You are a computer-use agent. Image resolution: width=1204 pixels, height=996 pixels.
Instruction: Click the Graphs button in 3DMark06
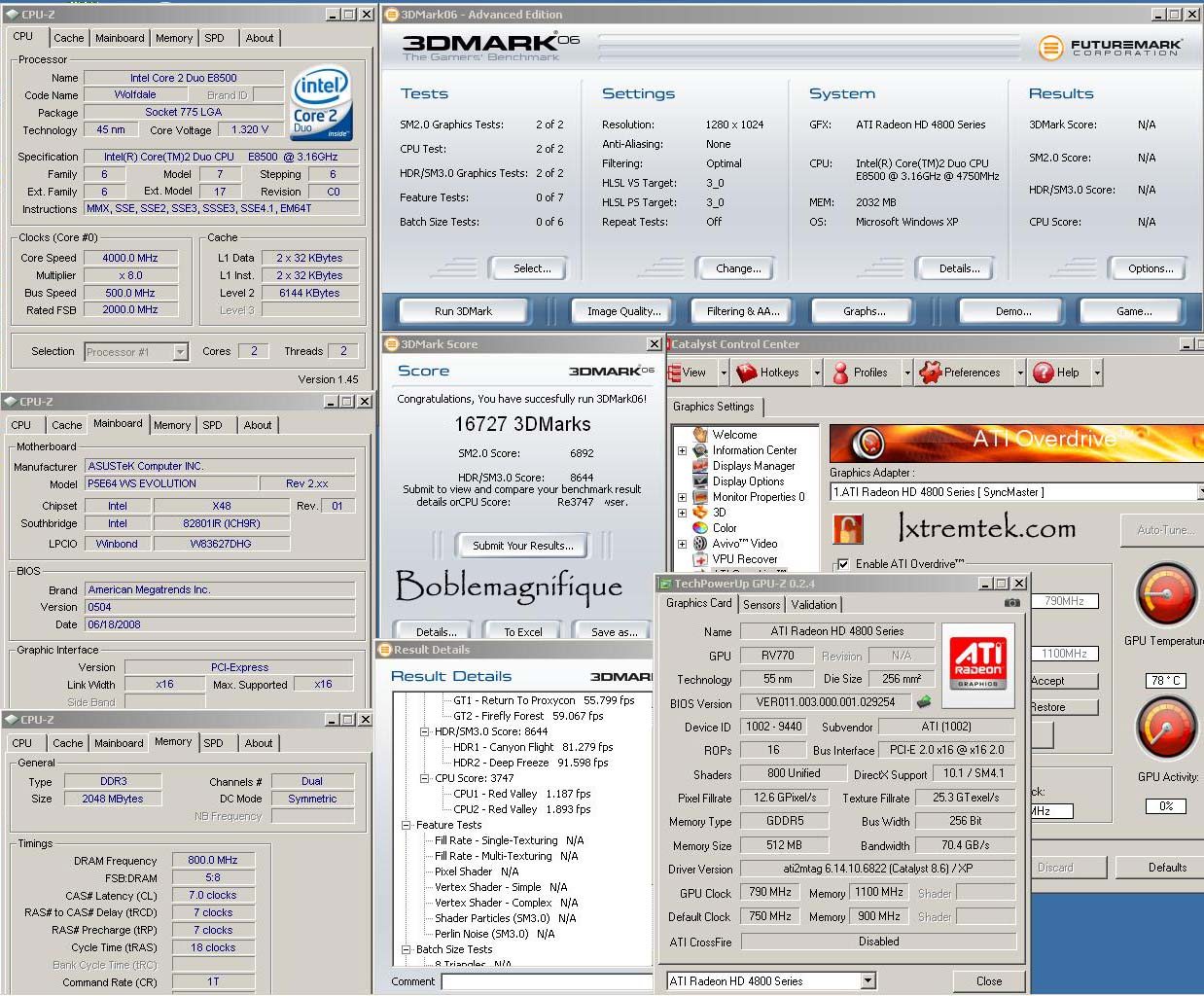point(864,311)
